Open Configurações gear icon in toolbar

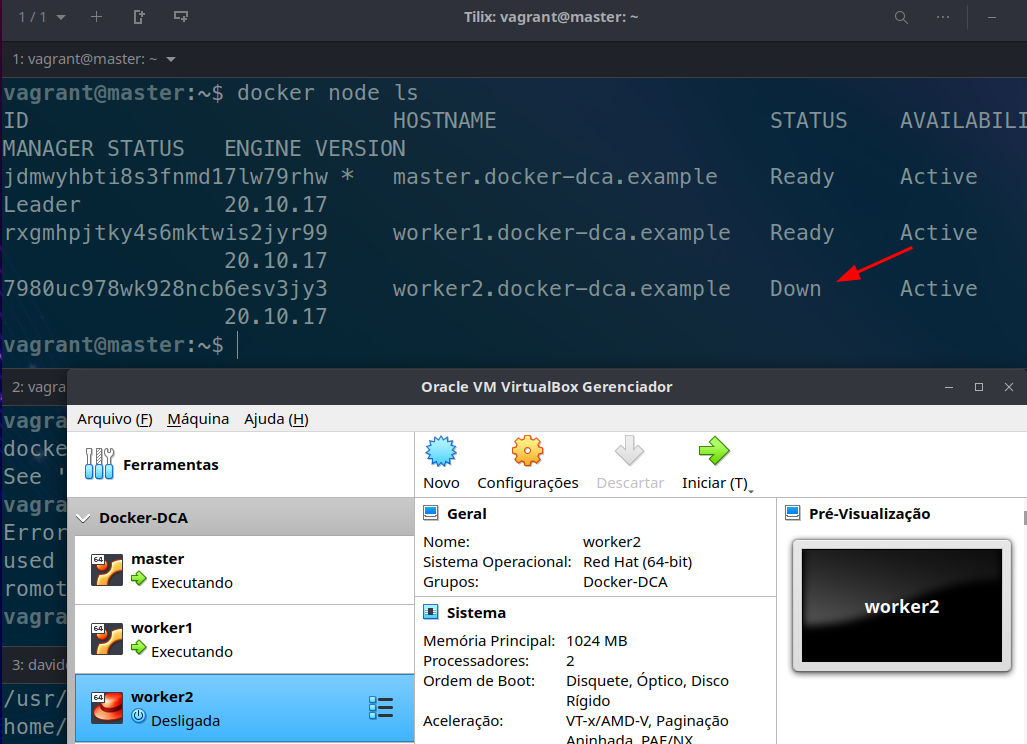pos(527,453)
